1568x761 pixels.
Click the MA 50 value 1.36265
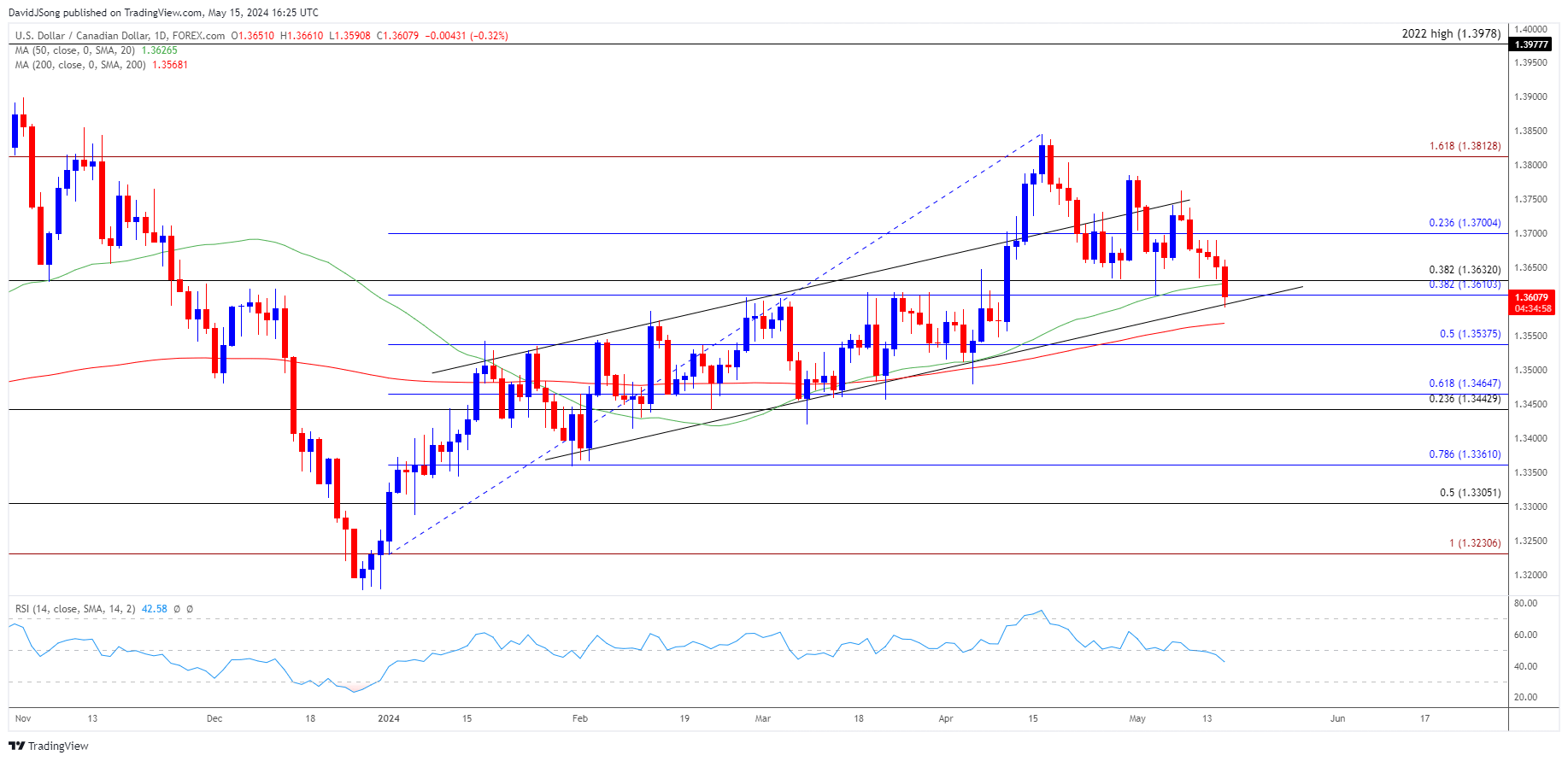[160, 50]
